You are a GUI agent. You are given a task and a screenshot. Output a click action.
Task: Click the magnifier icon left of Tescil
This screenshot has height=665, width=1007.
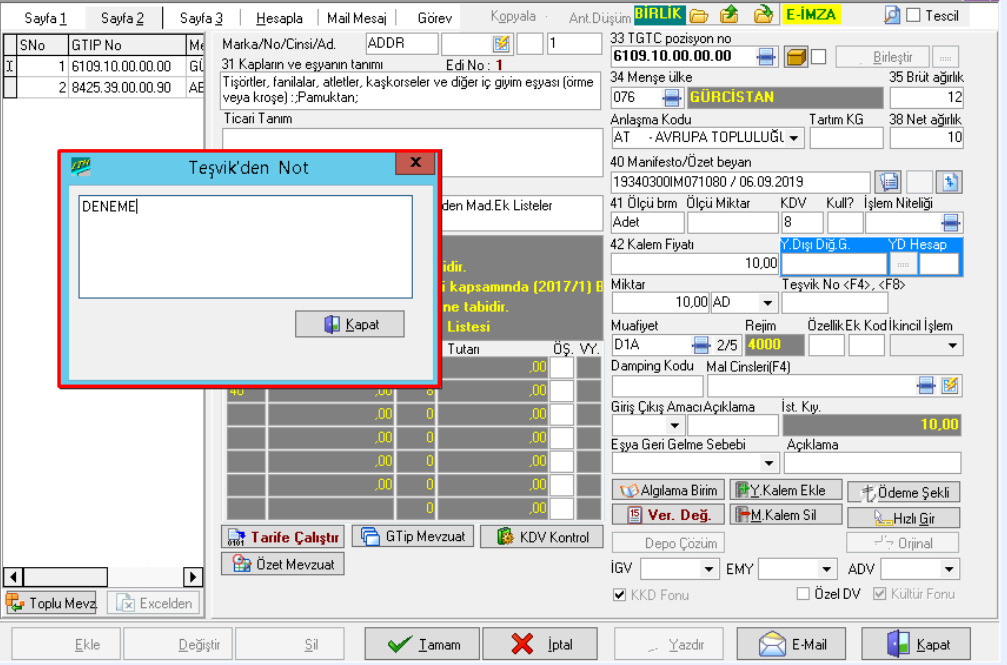click(892, 15)
